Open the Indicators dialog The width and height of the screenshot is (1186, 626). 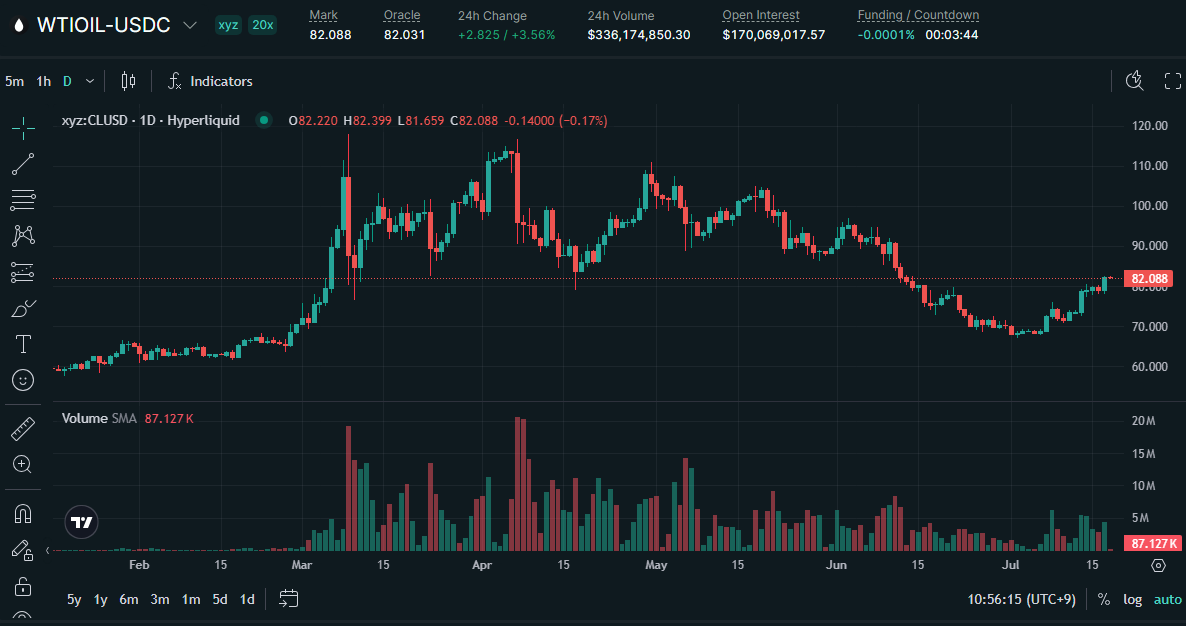tap(210, 81)
